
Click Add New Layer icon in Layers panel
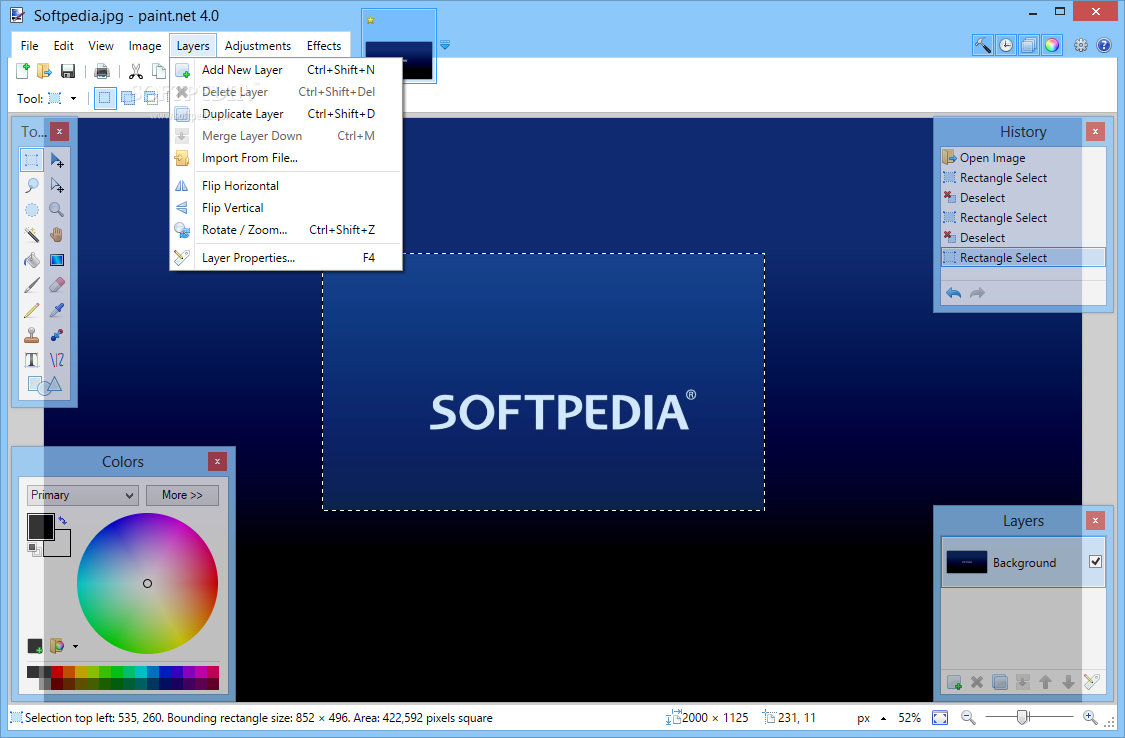point(954,682)
